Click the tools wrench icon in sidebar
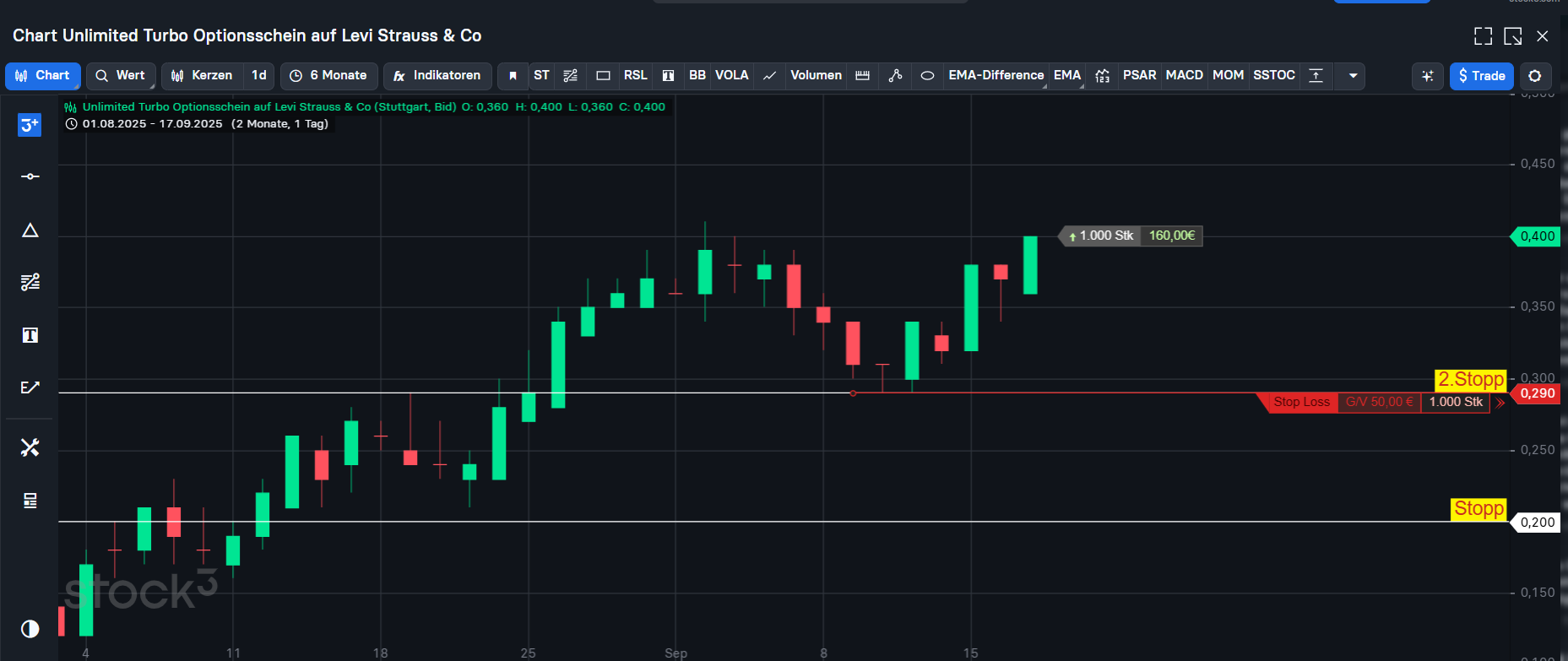The height and width of the screenshot is (661, 1568). pyautogui.click(x=30, y=447)
